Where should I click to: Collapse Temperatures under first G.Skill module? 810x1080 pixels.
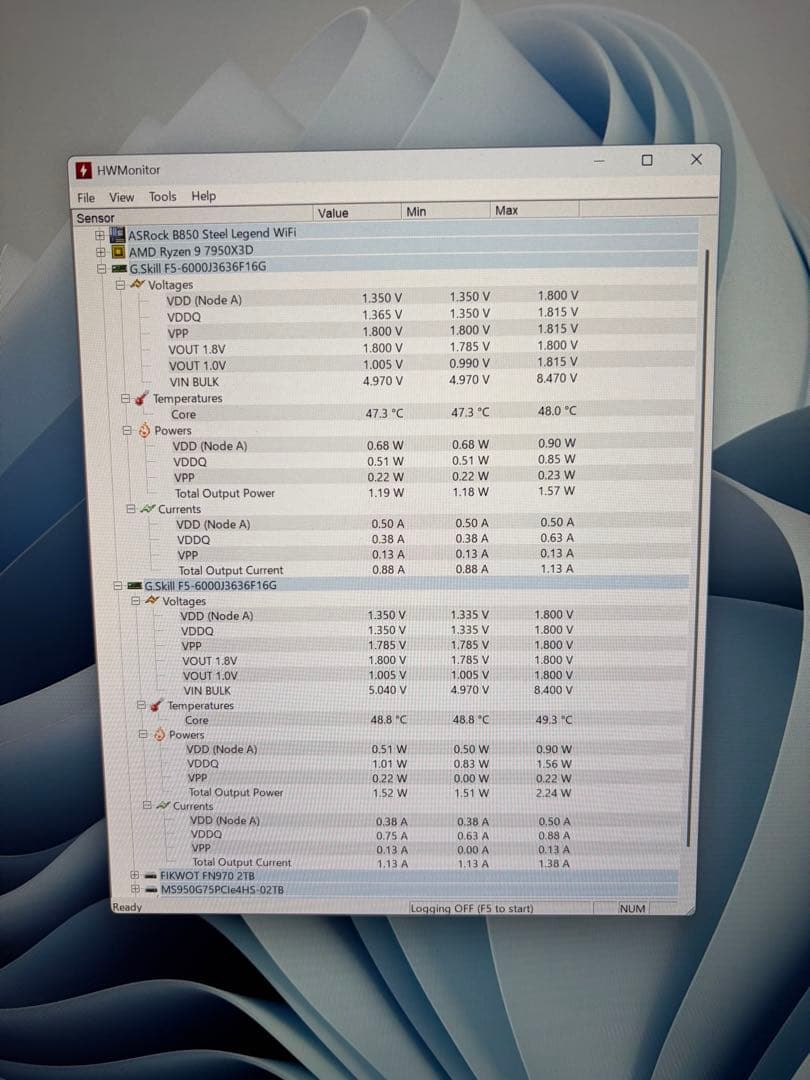coord(125,399)
